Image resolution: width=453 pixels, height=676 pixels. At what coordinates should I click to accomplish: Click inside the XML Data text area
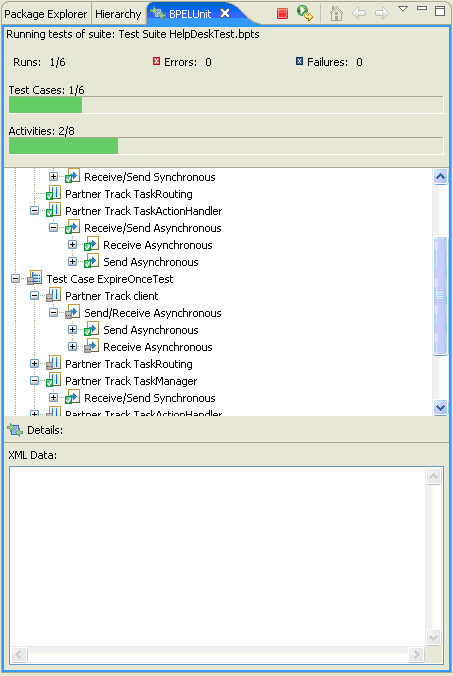point(218,557)
